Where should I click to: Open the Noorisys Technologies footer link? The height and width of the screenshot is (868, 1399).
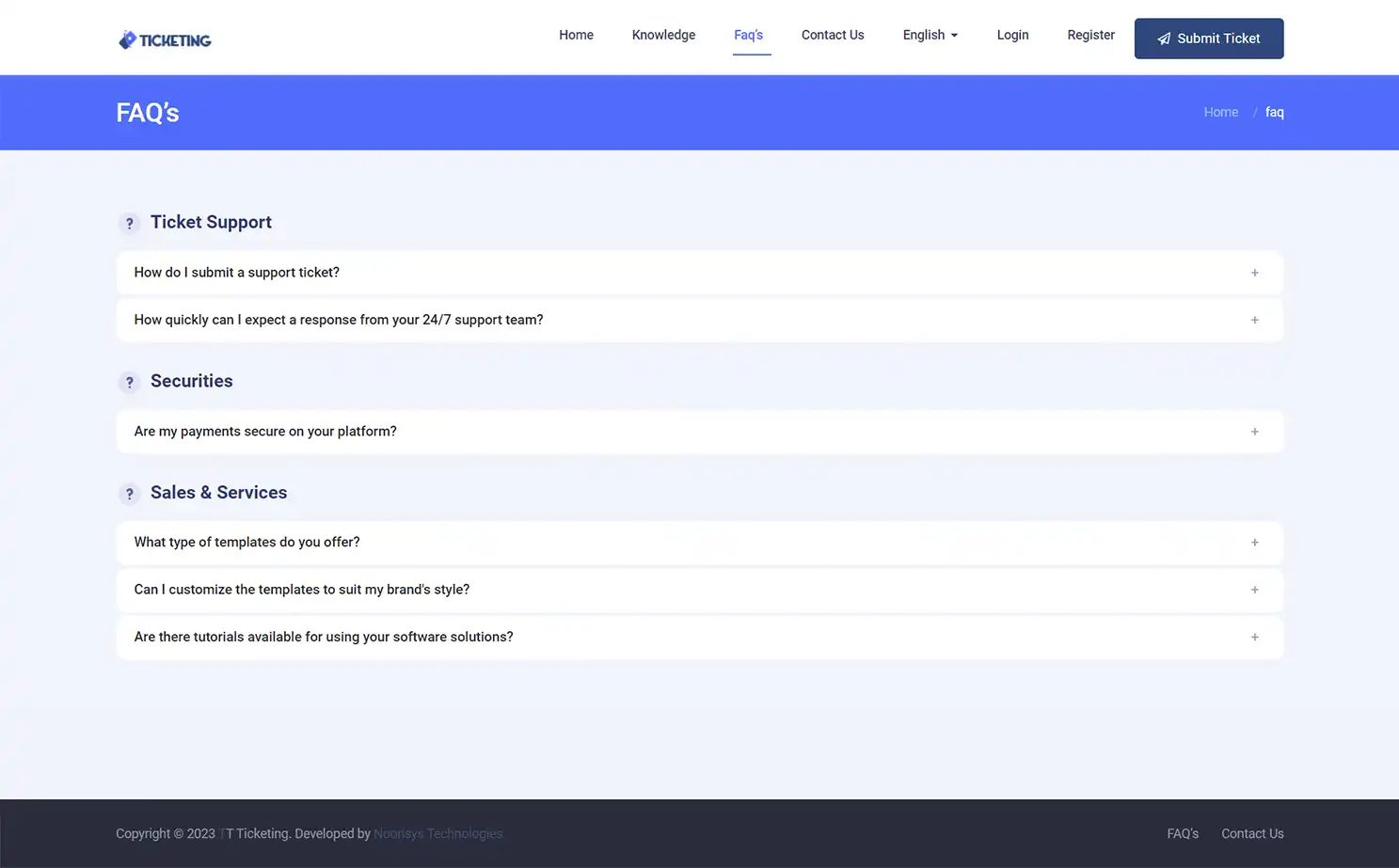tap(438, 833)
